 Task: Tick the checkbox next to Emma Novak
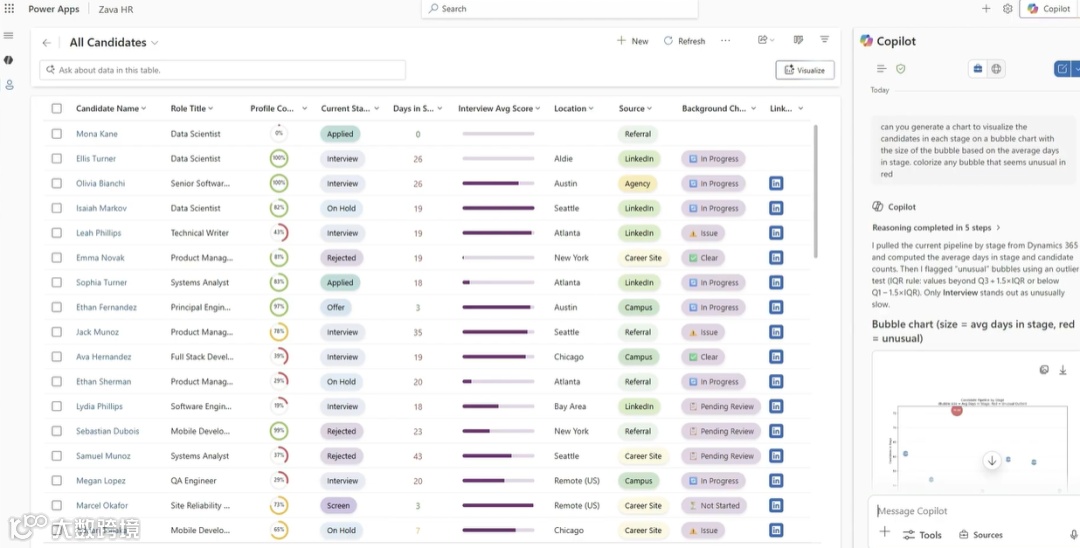pos(56,257)
